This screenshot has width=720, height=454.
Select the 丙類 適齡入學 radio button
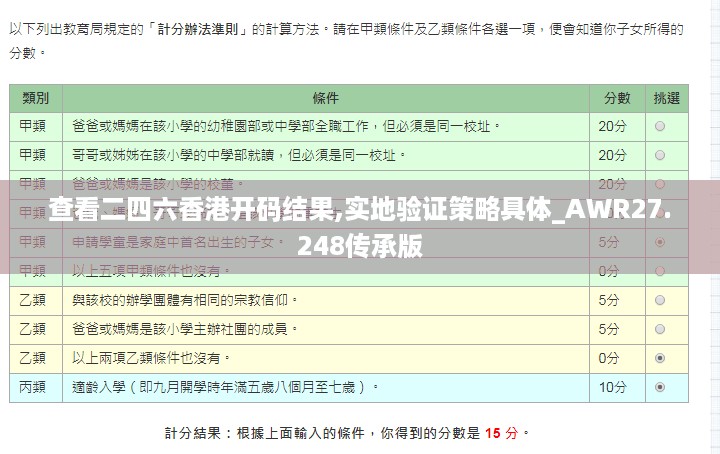[x=660, y=387]
